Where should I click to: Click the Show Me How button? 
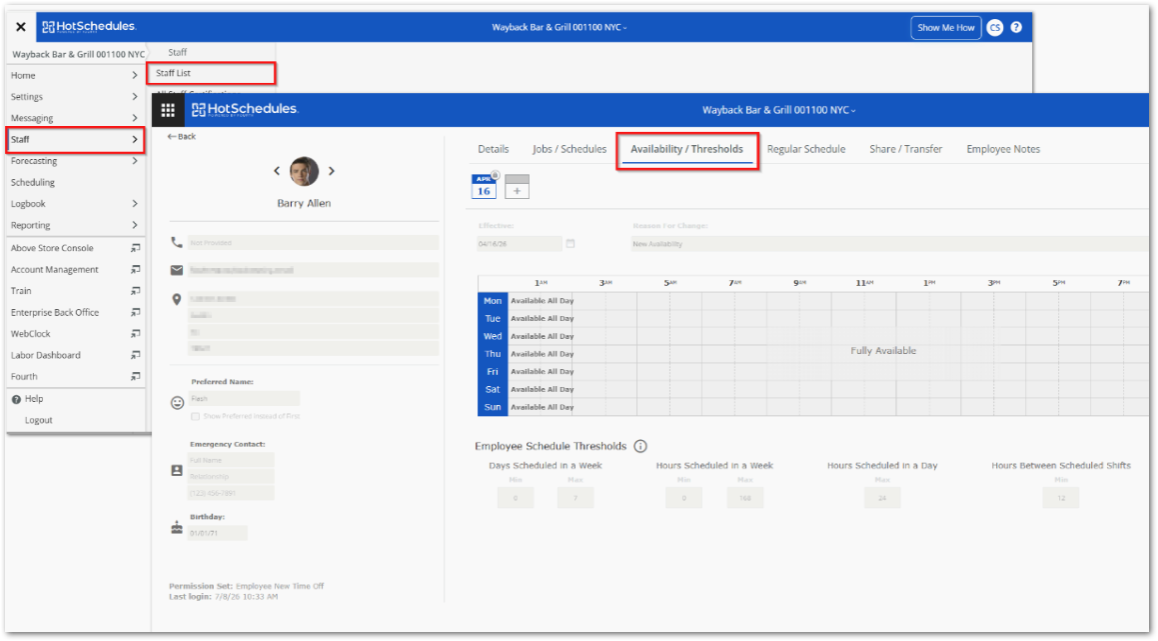click(946, 28)
